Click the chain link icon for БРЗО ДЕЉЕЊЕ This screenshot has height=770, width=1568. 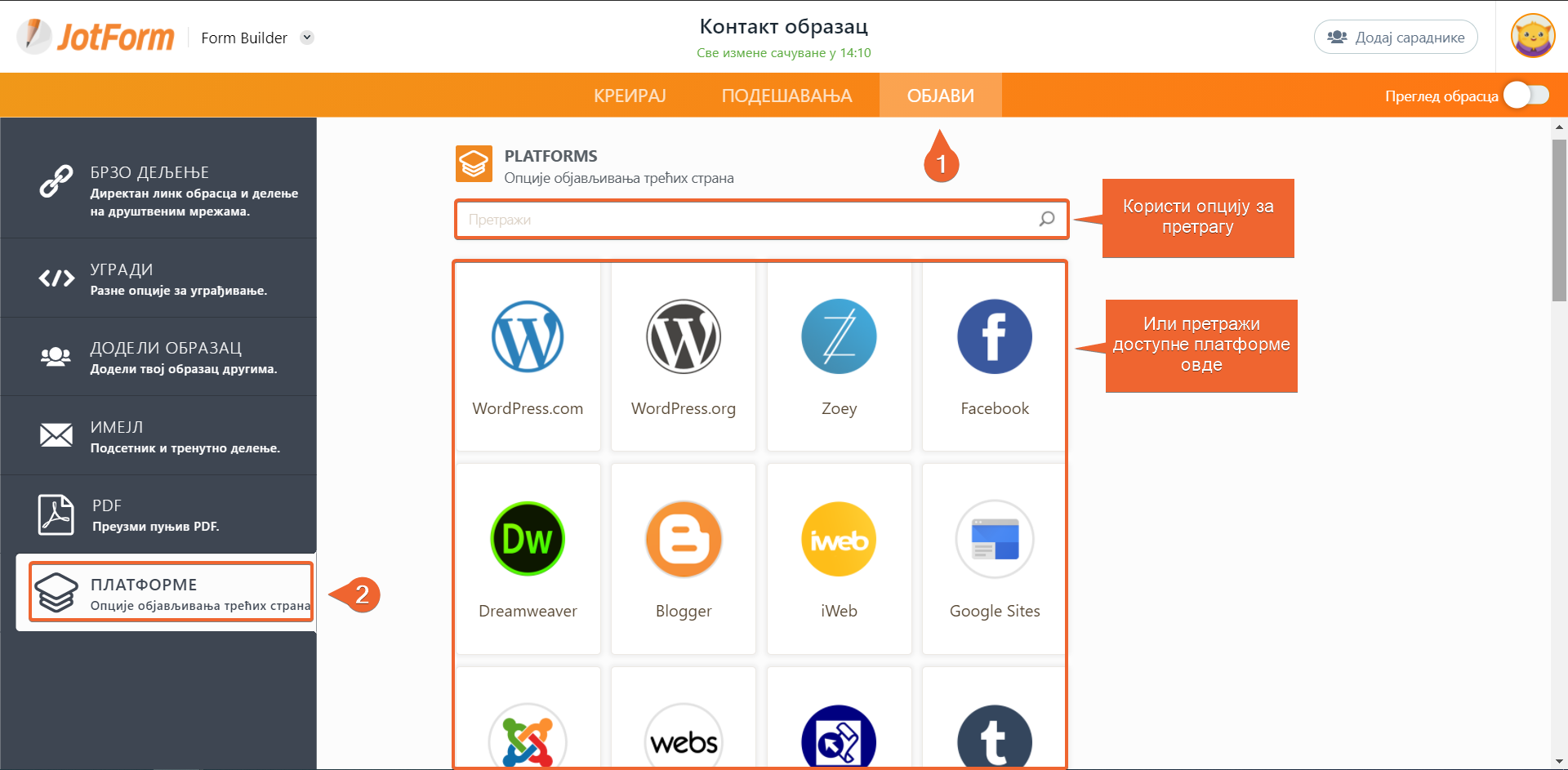coord(56,181)
